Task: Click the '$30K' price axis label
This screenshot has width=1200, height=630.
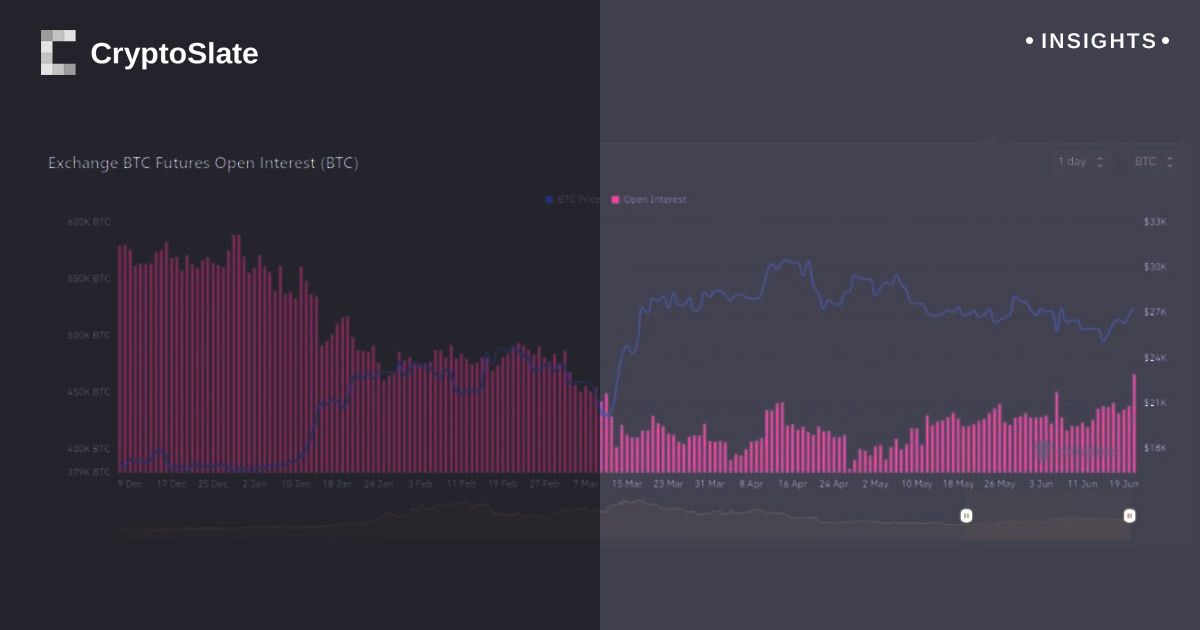Action: [x=1155, y=267]
